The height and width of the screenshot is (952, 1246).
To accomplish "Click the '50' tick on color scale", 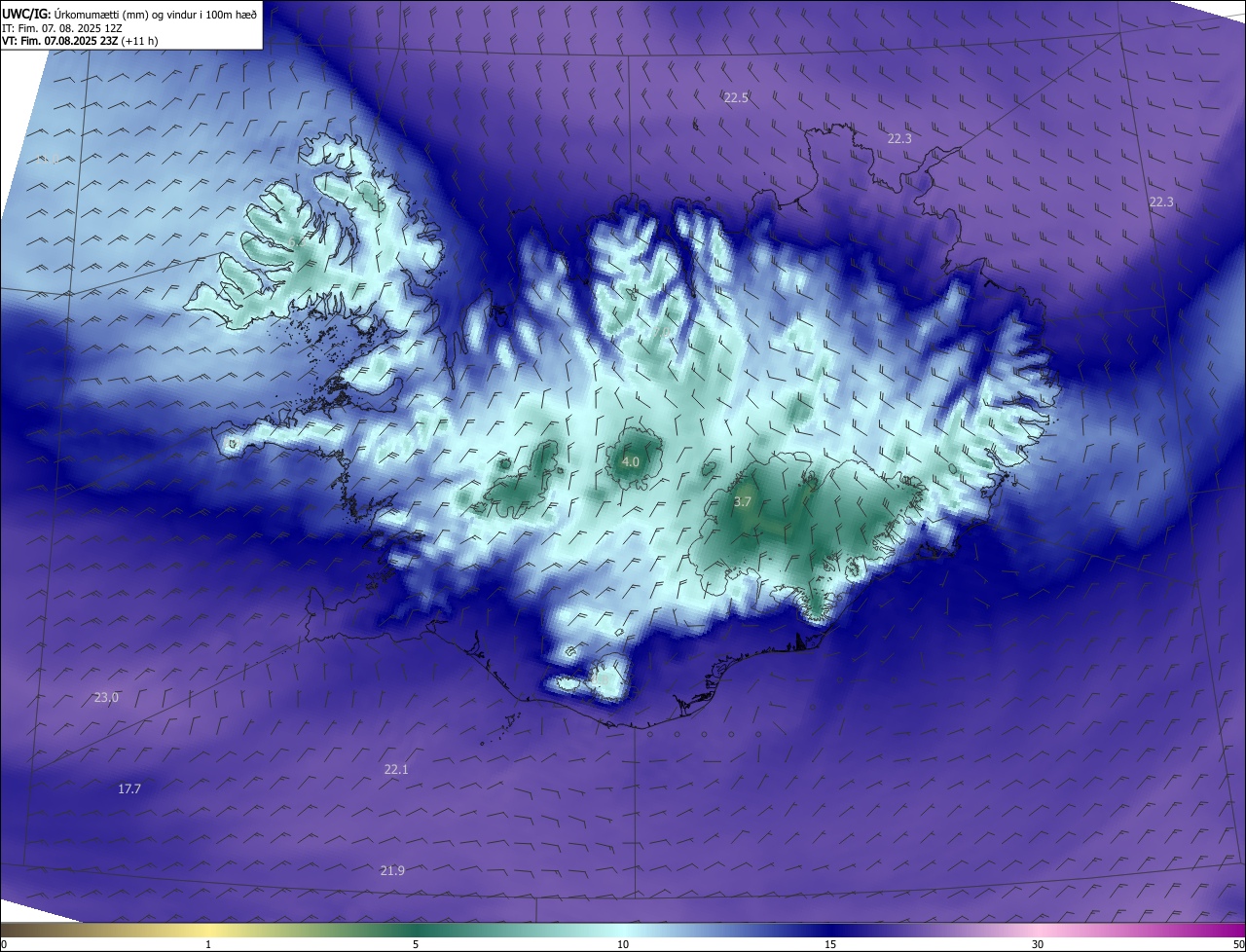I will pos(1238,944).
